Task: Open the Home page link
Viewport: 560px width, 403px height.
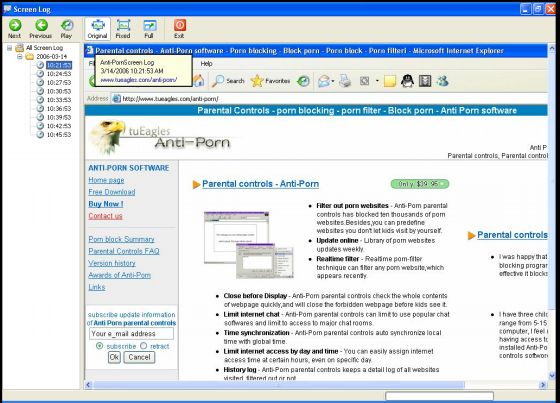Action: tap(106, 180)
